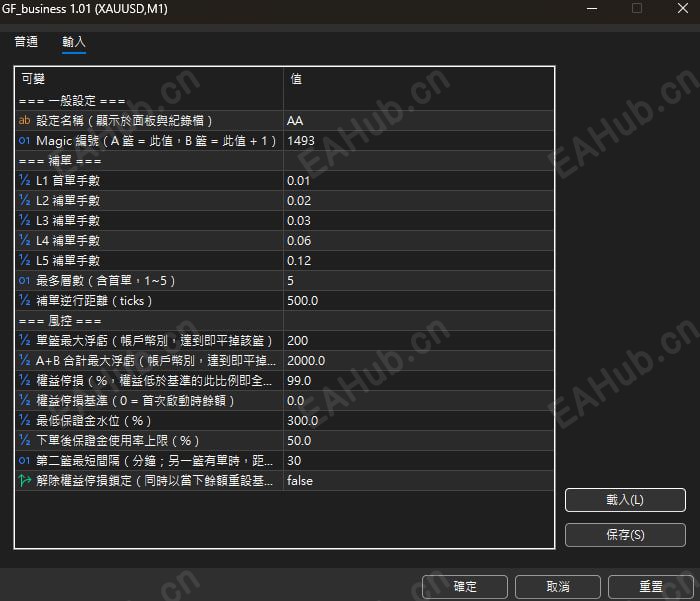This screenshot has width=700, height=601.
Task: Click the string type icon beside 設定名稱
Action: pyautogui.click(x=25, y=120)
